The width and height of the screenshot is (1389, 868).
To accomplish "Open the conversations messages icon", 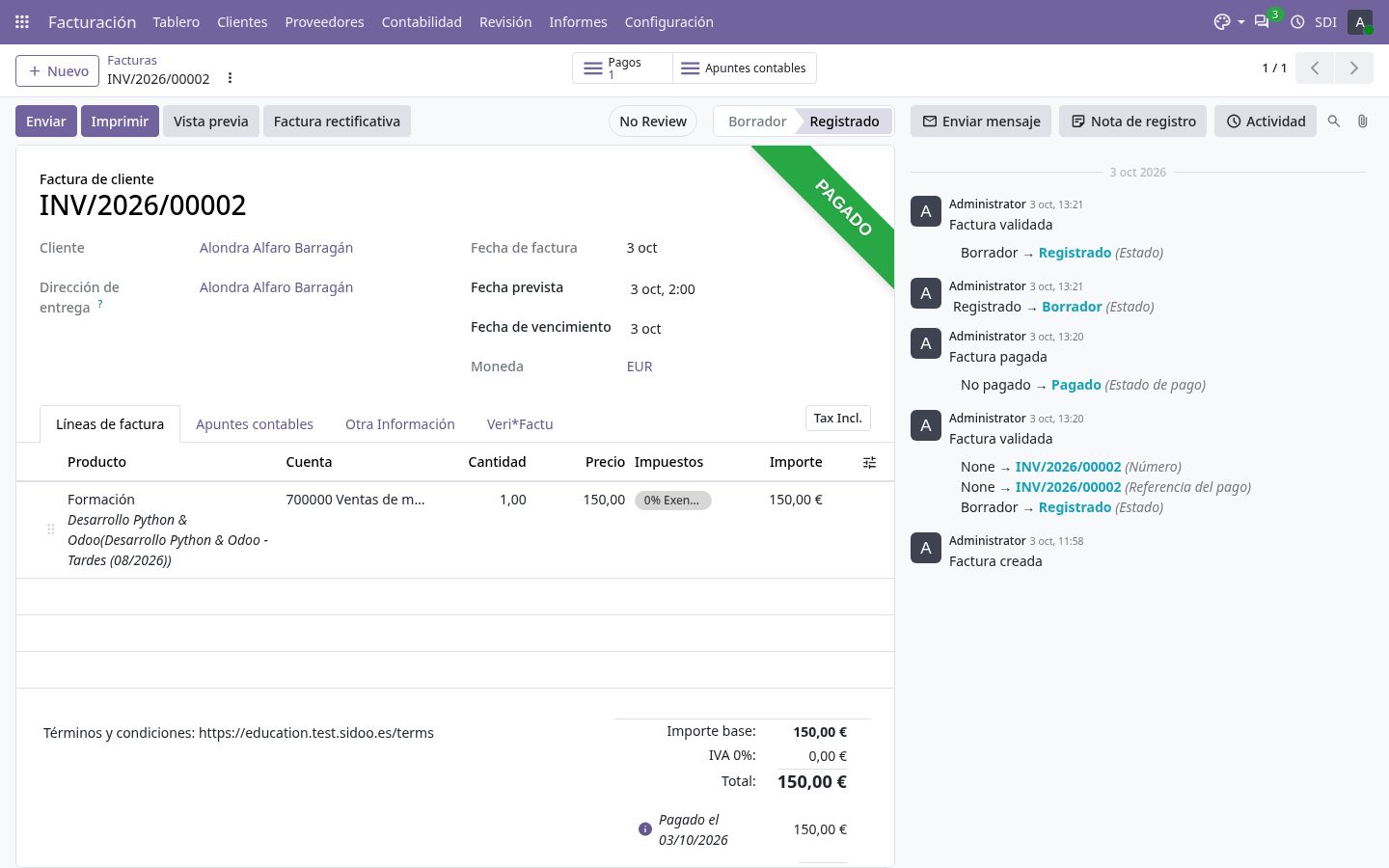I will [x=1262, y=21].
